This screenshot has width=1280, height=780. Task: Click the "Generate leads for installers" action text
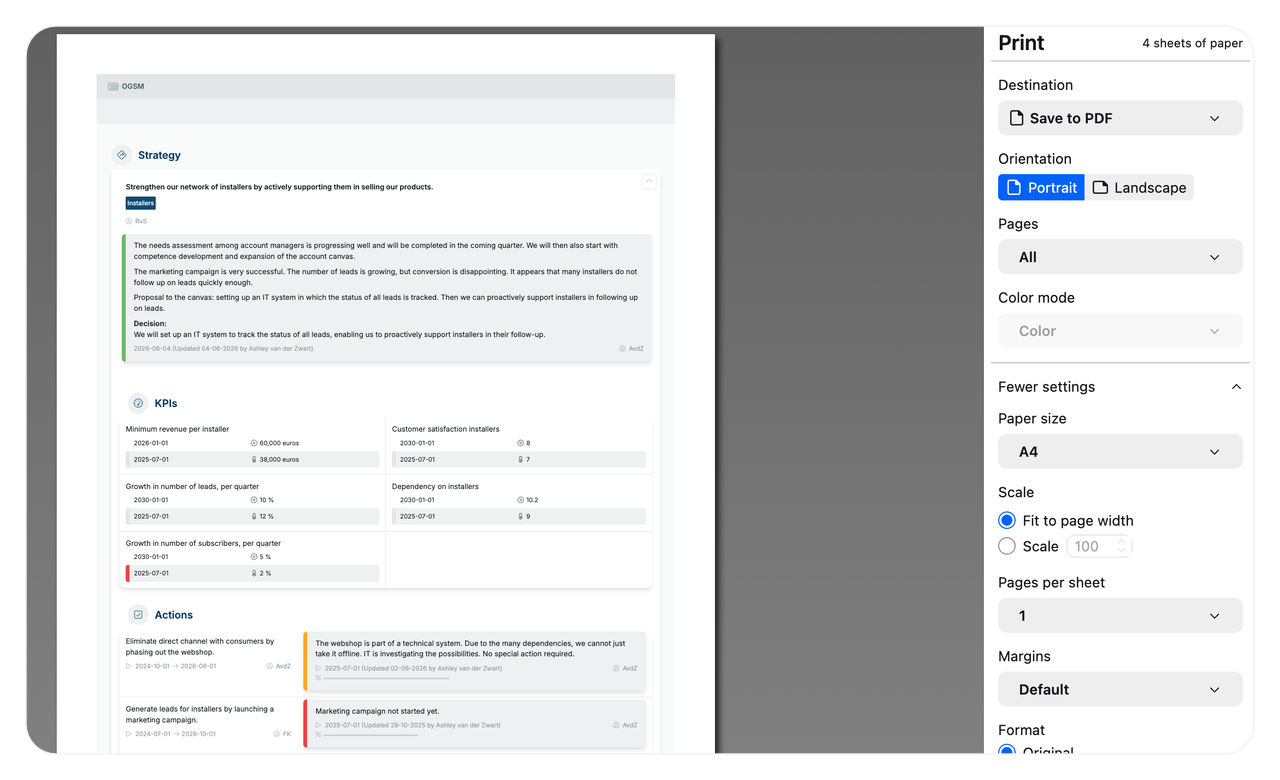pos(200,714)
